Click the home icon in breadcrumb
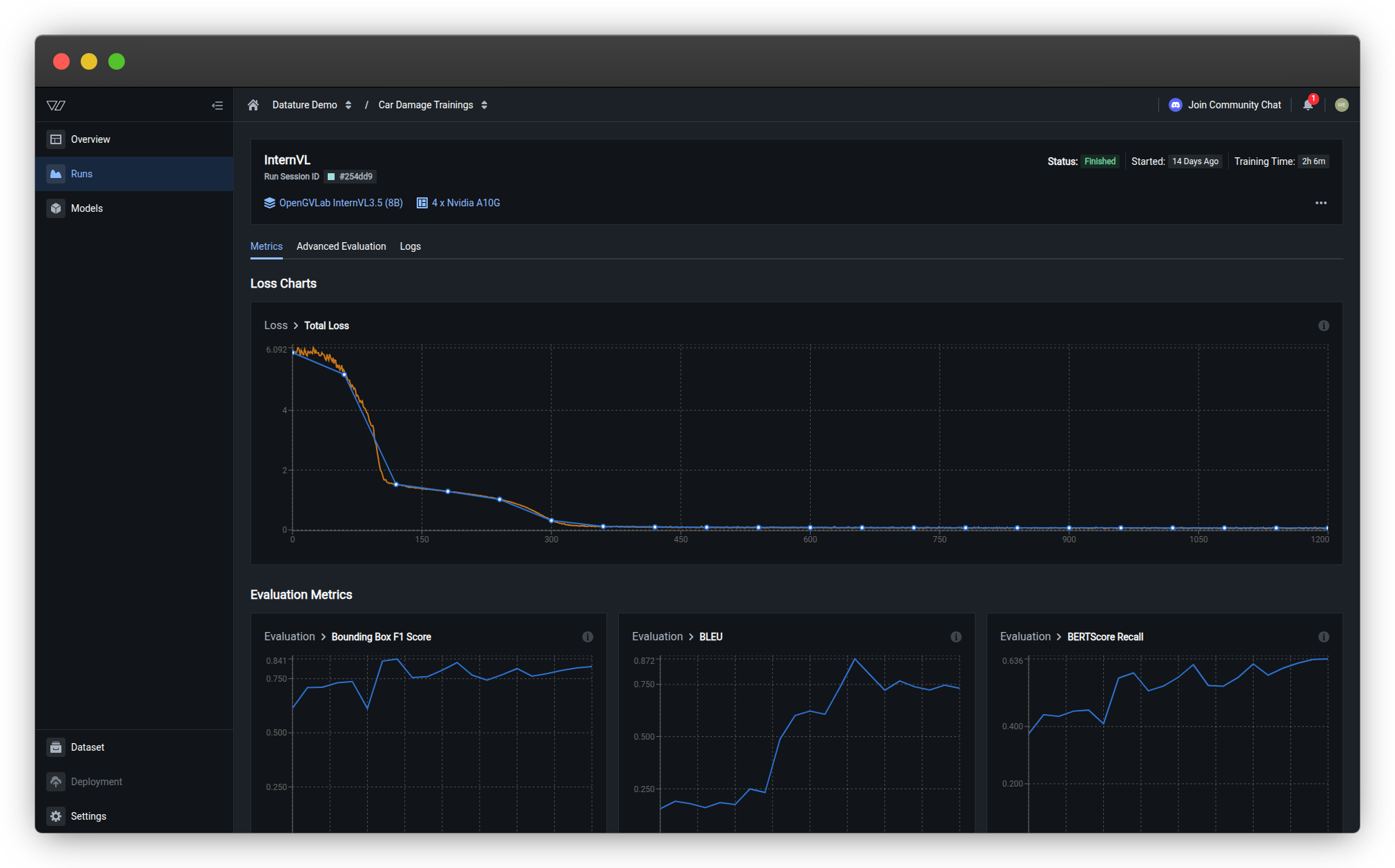This screenshot has height=868, width=1395. tap(253, 105)
